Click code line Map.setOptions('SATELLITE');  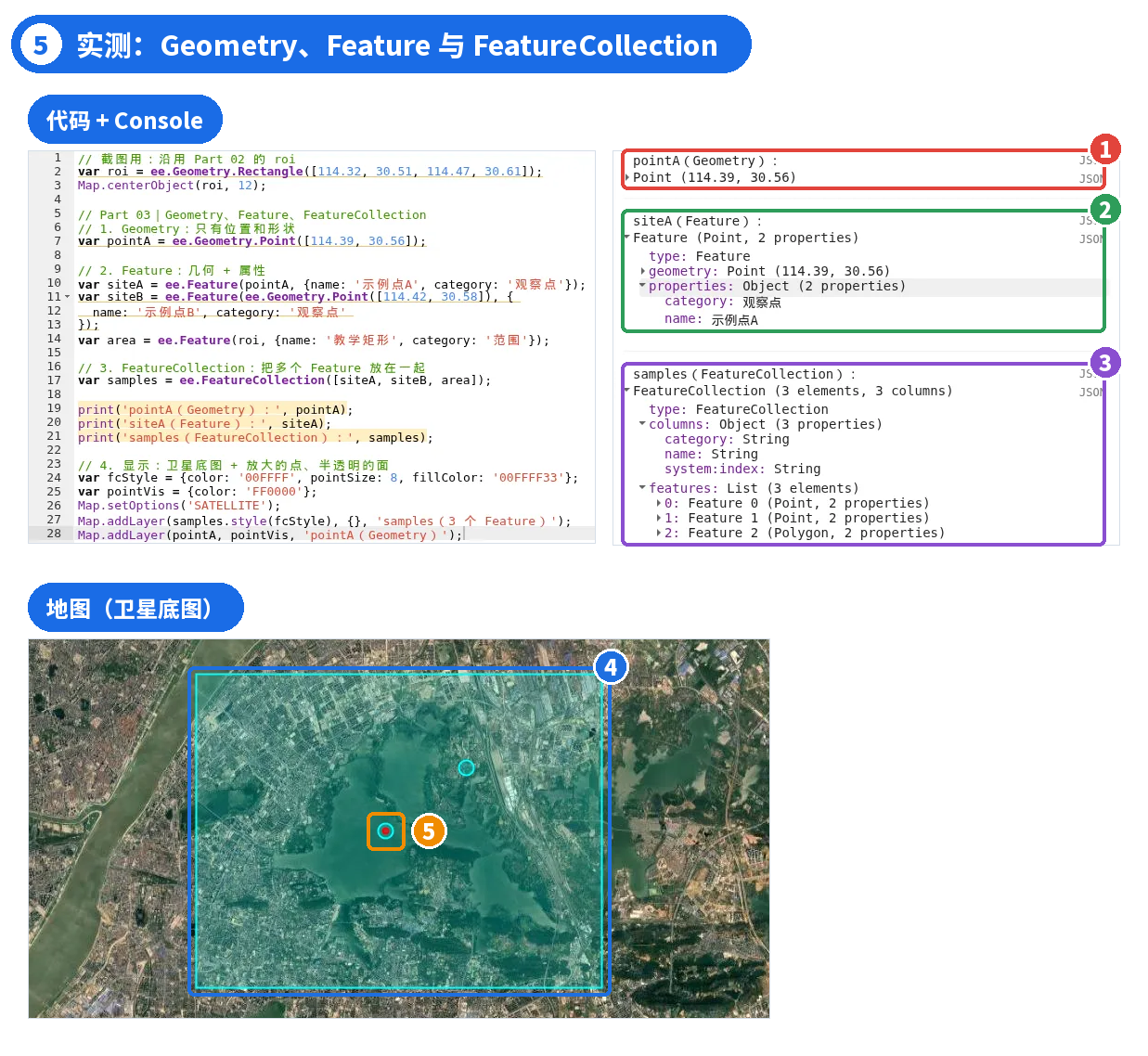[x=179, y=506]
